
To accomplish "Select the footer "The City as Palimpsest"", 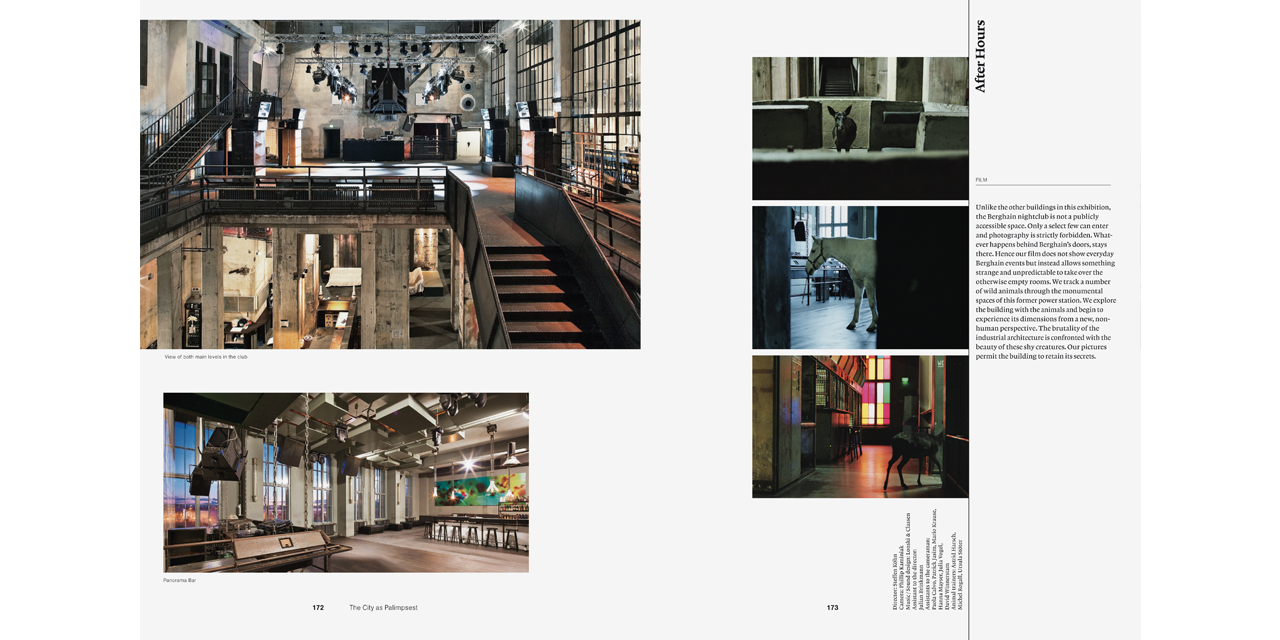I will [383, 608].
